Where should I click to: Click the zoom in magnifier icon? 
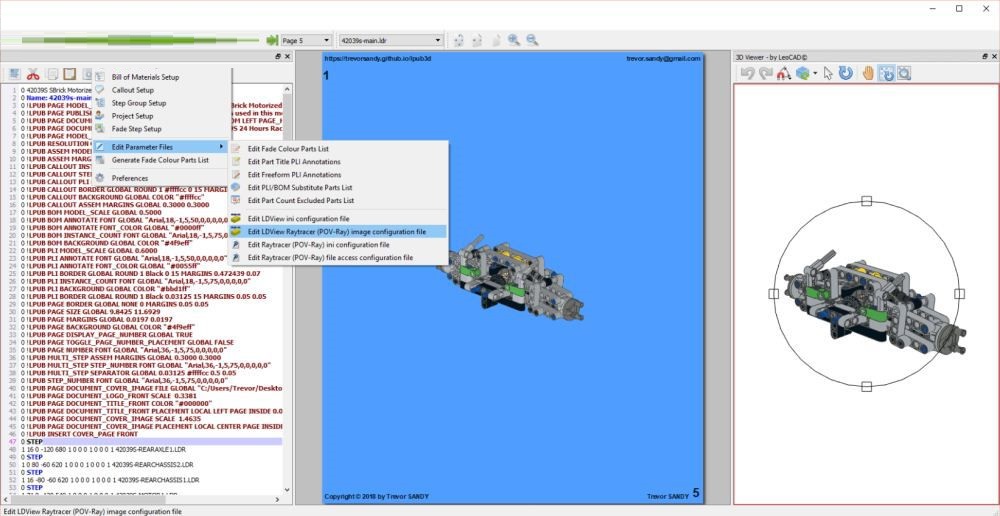[513, 40]
